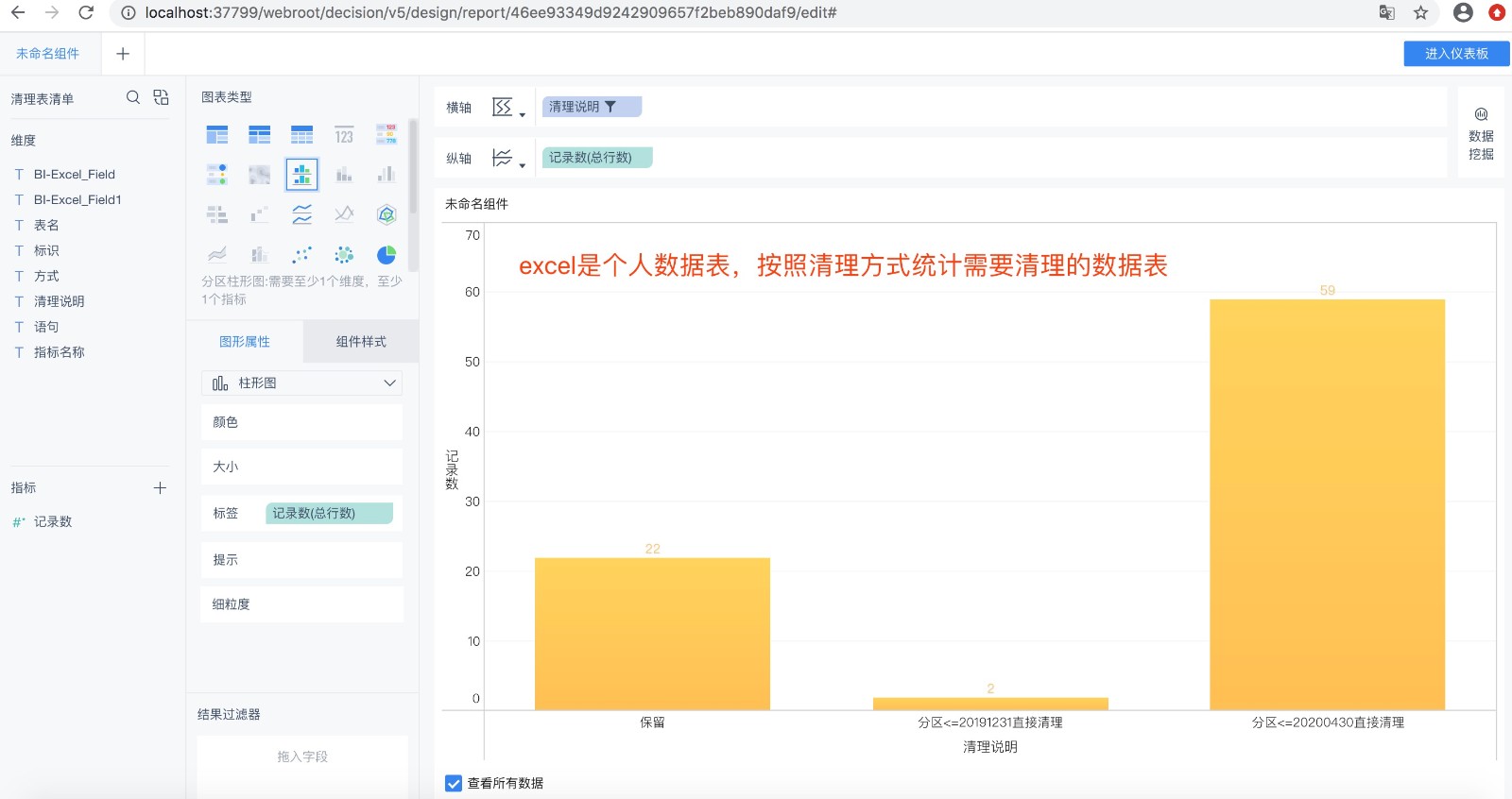
Task: Click the switch table icon beside search
Action: [x=161, y=97]
